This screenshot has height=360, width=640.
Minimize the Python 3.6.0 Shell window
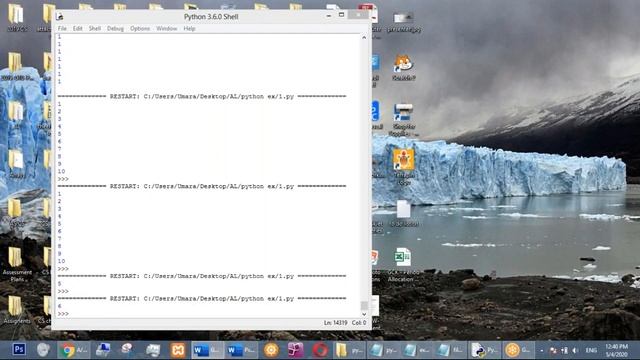pyautogui.click(x=329, y=16)
